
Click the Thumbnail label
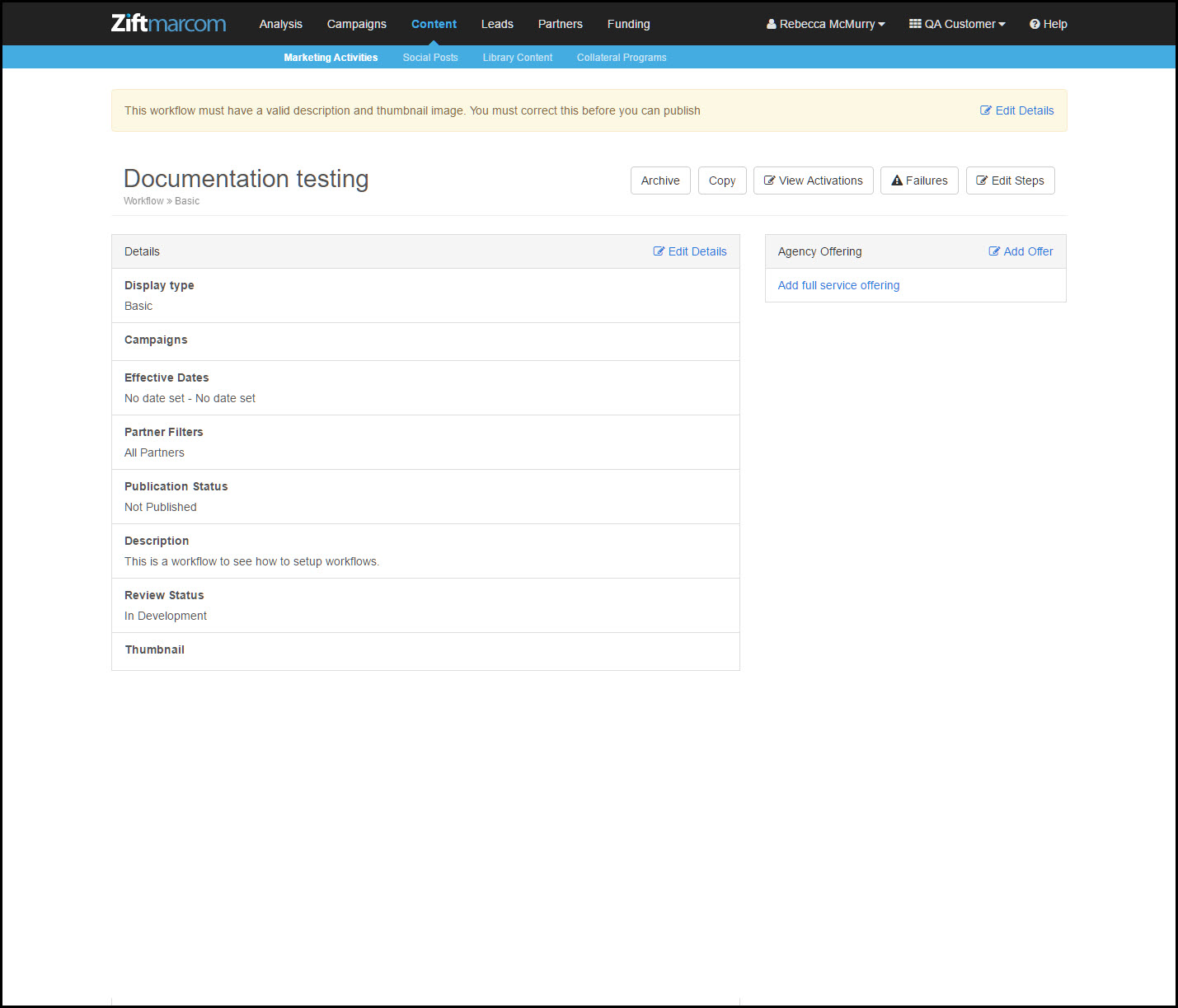154,649
